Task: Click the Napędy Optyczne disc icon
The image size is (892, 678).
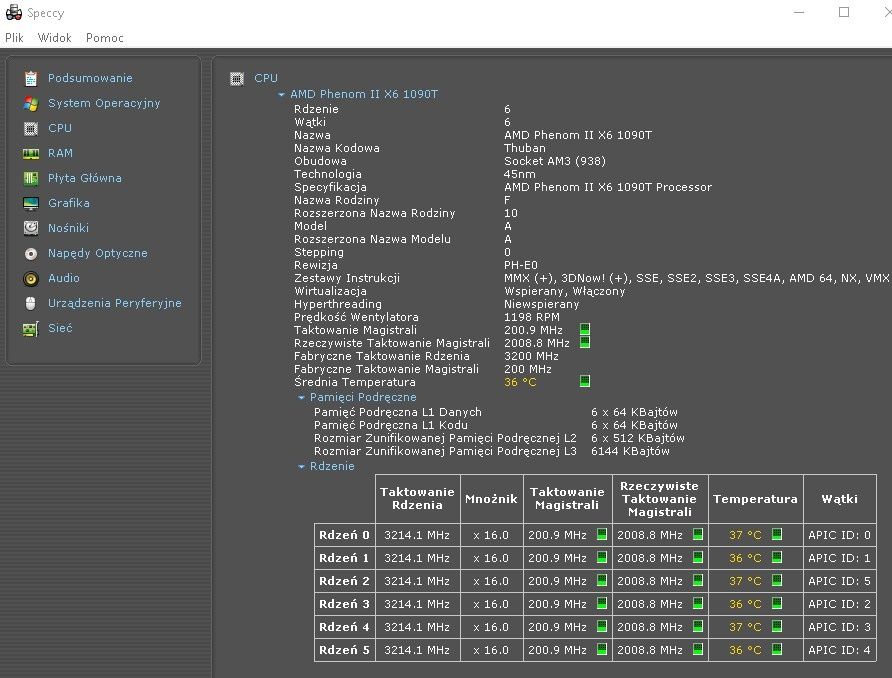Action: click(x=31, y=253)
